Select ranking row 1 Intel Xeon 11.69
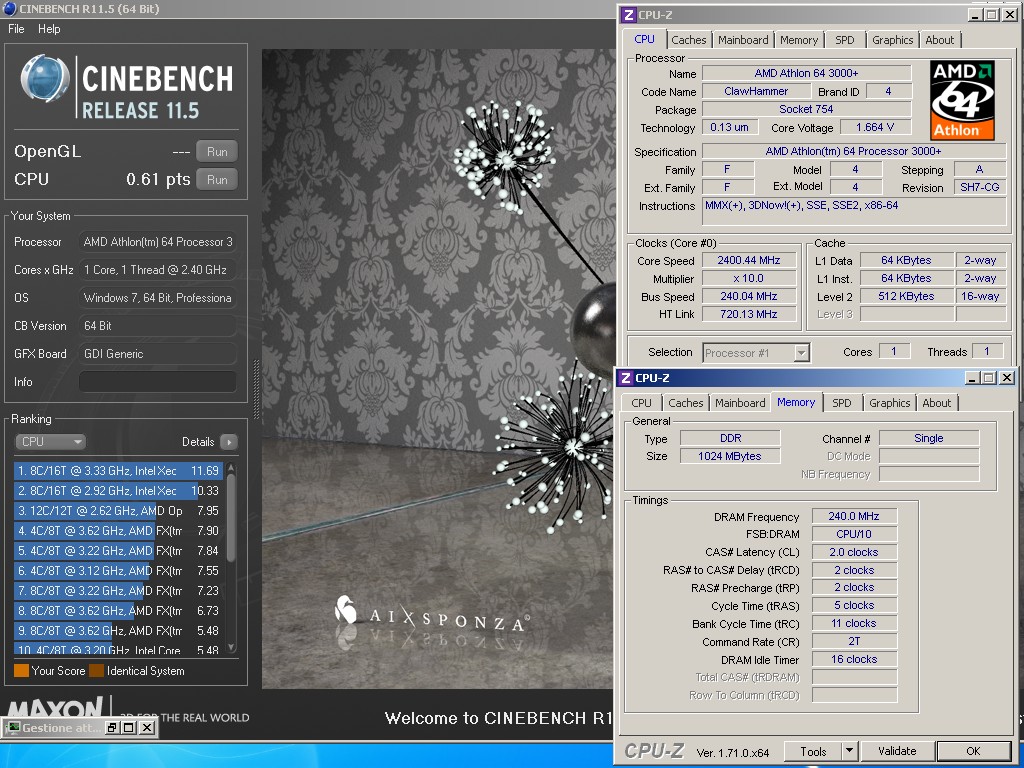The image size is (1024, 768). click(118, 470)
